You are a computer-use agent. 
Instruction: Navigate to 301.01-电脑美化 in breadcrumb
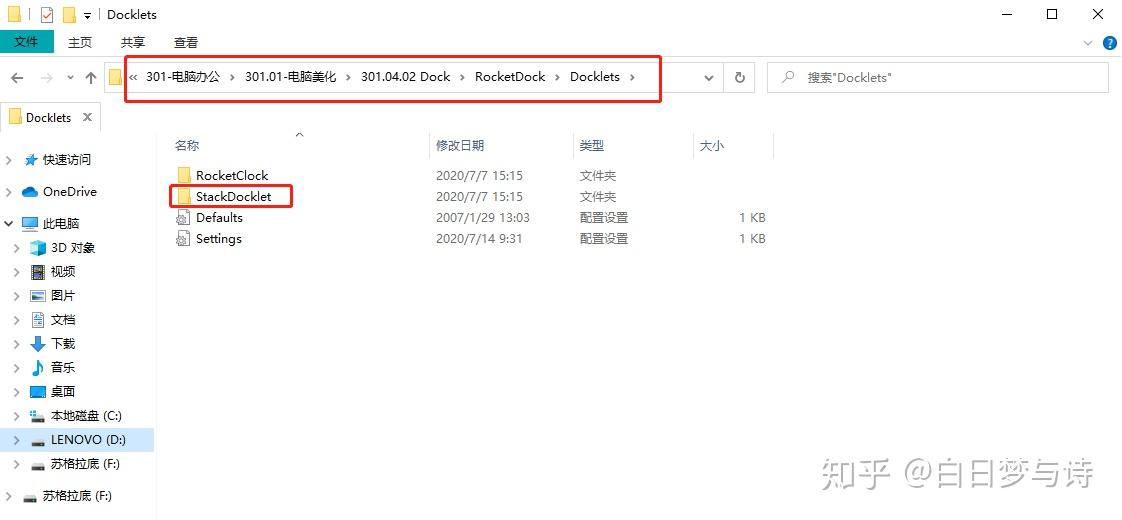pyautogui.click(x=291, y=77)
